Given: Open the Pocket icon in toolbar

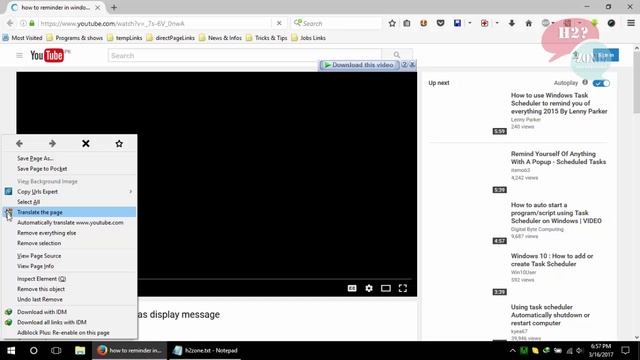Looking at the screenshot, I should pos(440,23).
